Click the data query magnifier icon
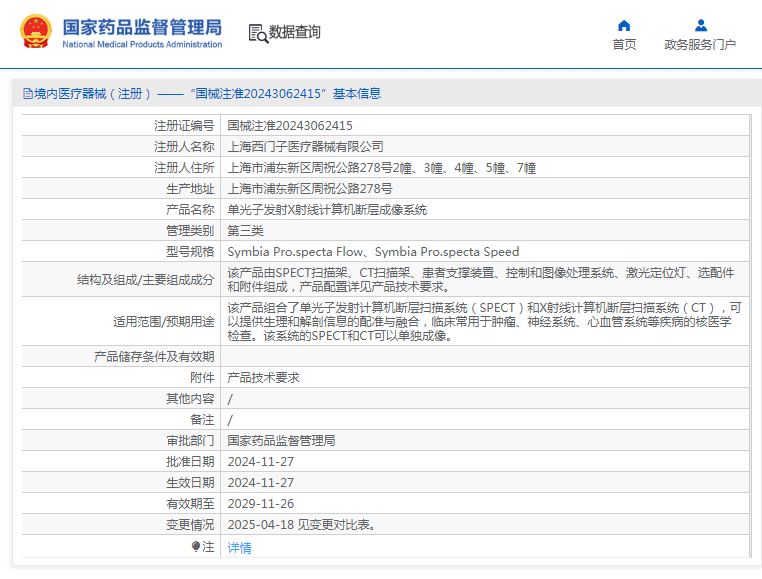The height and width of the screenshot is (579, 762). [259, 33]
